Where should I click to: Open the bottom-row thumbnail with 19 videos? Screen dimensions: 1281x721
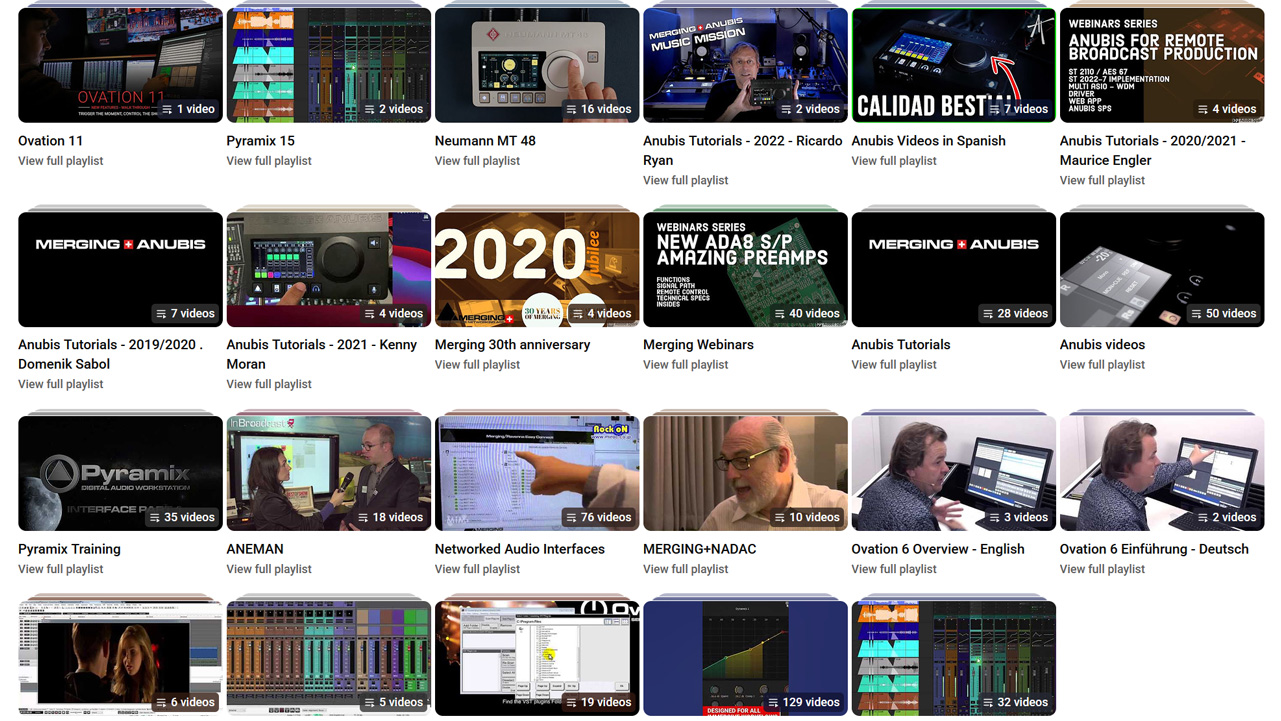[537, 658]
